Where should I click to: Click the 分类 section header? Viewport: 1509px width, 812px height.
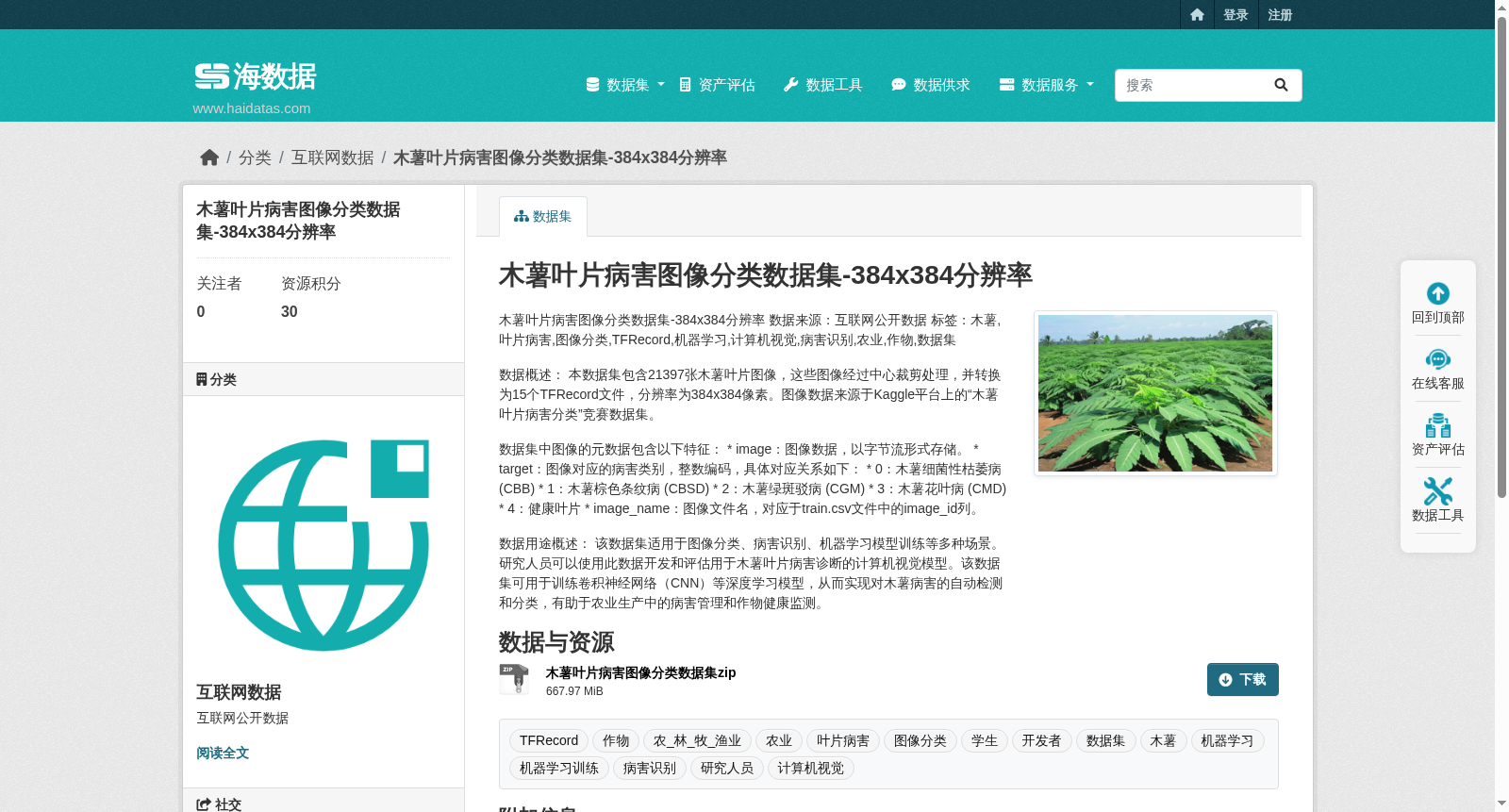pyautogui.click(x=323, y=379)
